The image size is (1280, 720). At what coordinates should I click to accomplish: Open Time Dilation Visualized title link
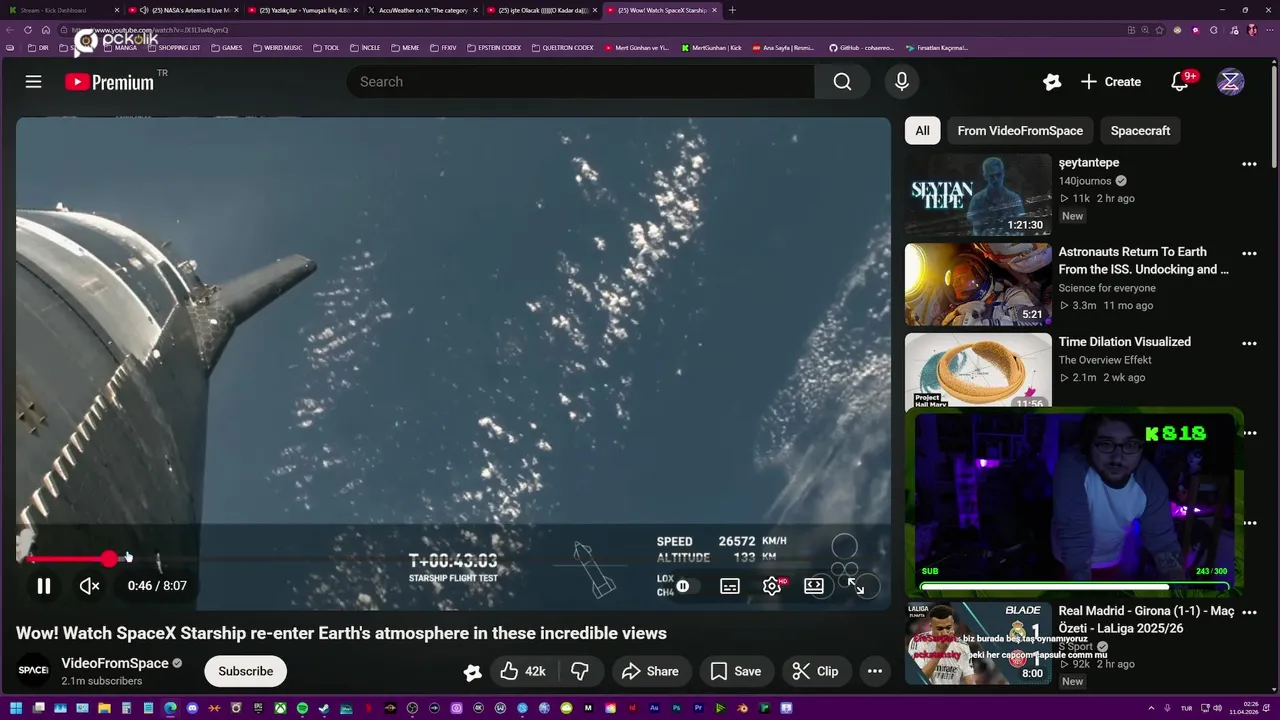pyautogui.click(x=1124, y=342)
